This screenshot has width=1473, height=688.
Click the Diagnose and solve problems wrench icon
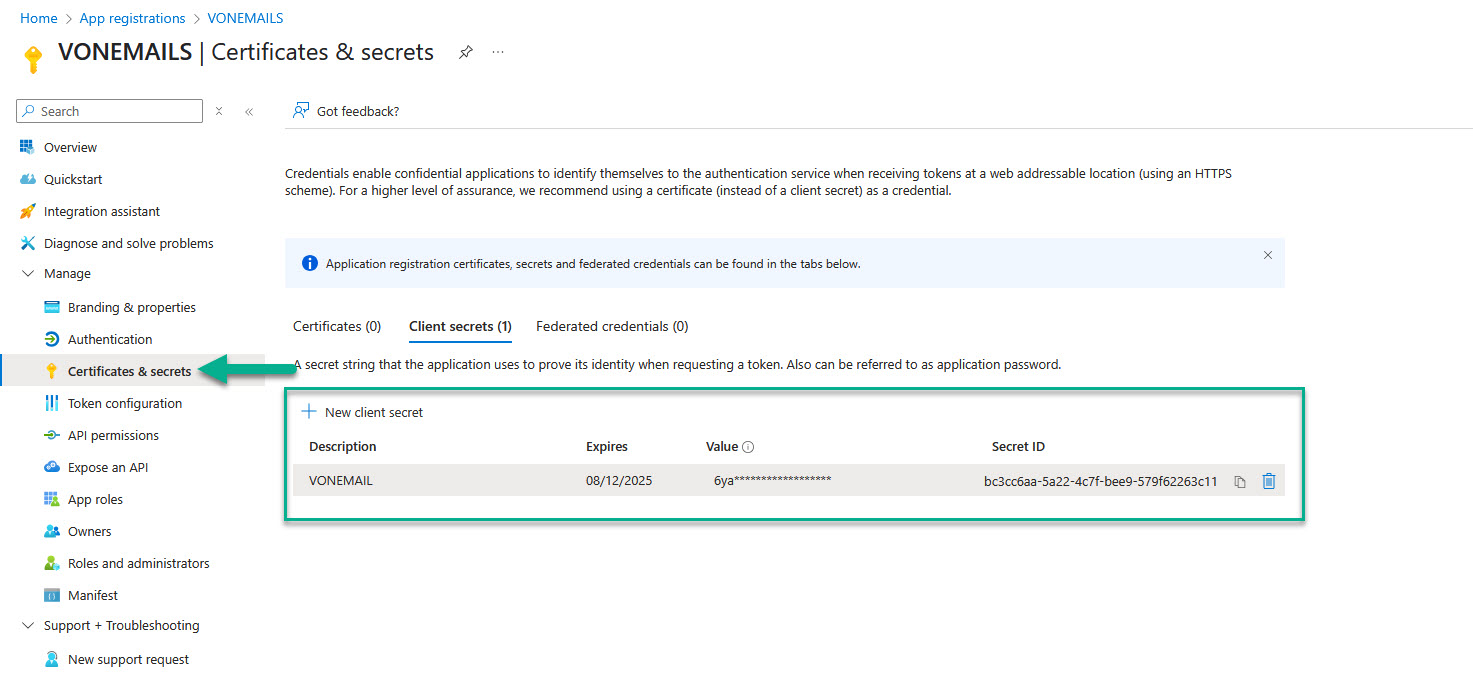27,243
